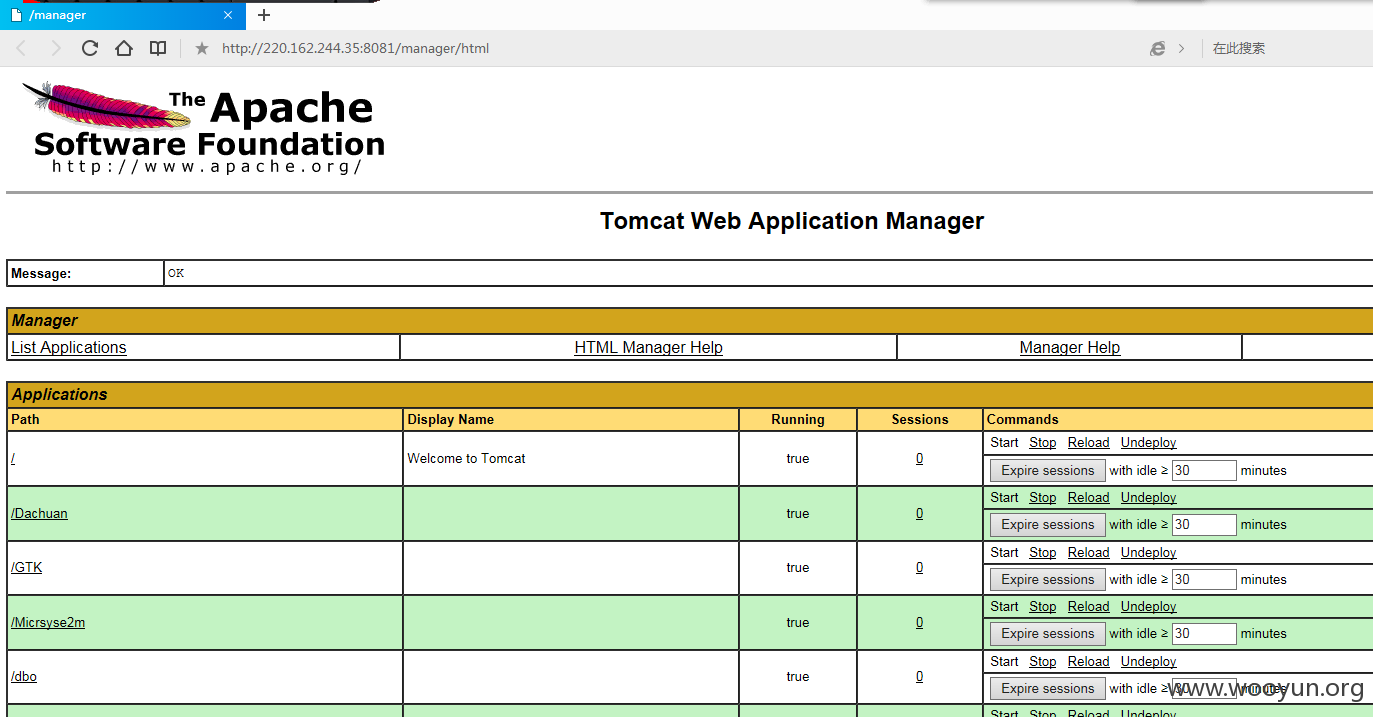The width and height of the screenshot is (1373, 717).
Task: Click the OK message text
Action: [x=176, y=273]
